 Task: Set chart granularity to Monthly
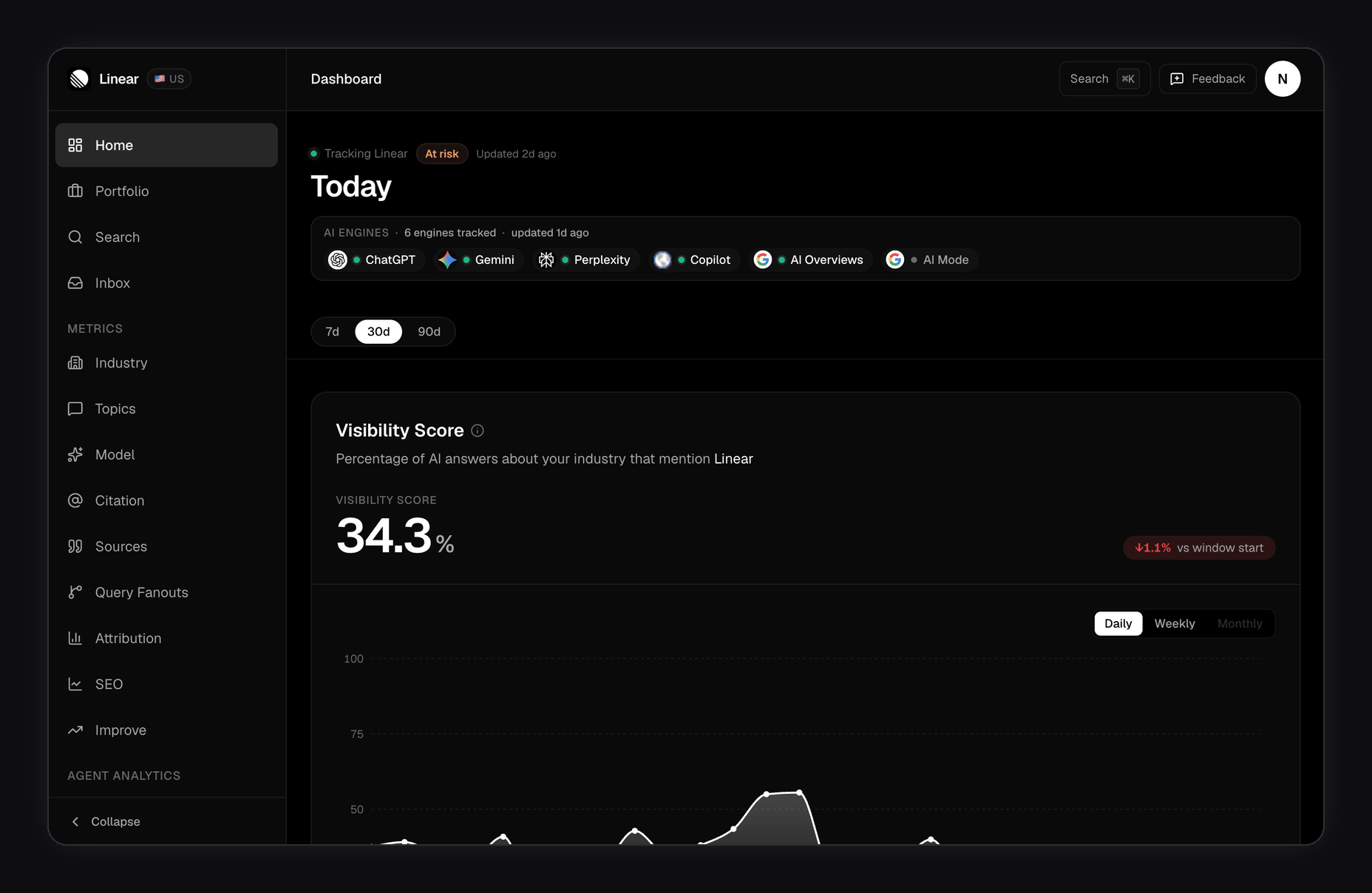1240,623
